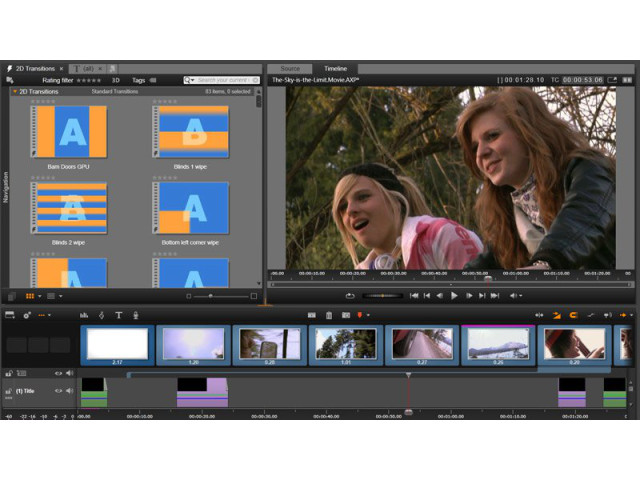The height and width of the screenshot is (480, 640).
Task: Jump to start of movie button
Action: [x=414, y=296]
